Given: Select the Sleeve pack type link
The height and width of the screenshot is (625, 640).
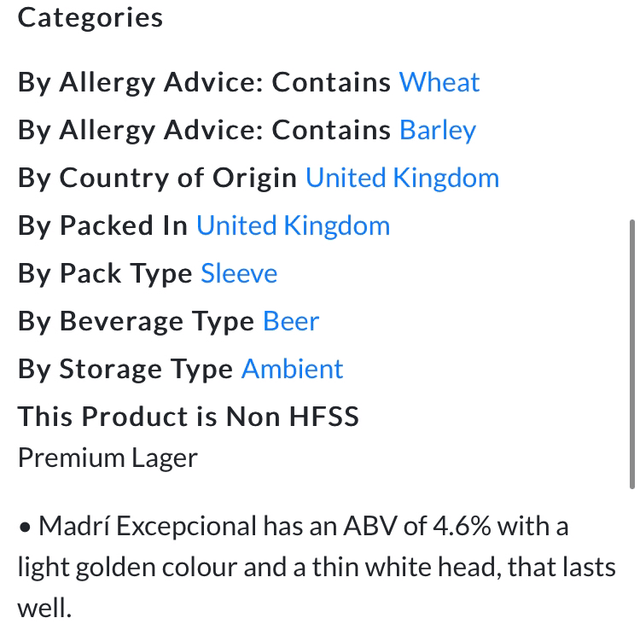Looking at the screenshot, I should click(239, 274).
